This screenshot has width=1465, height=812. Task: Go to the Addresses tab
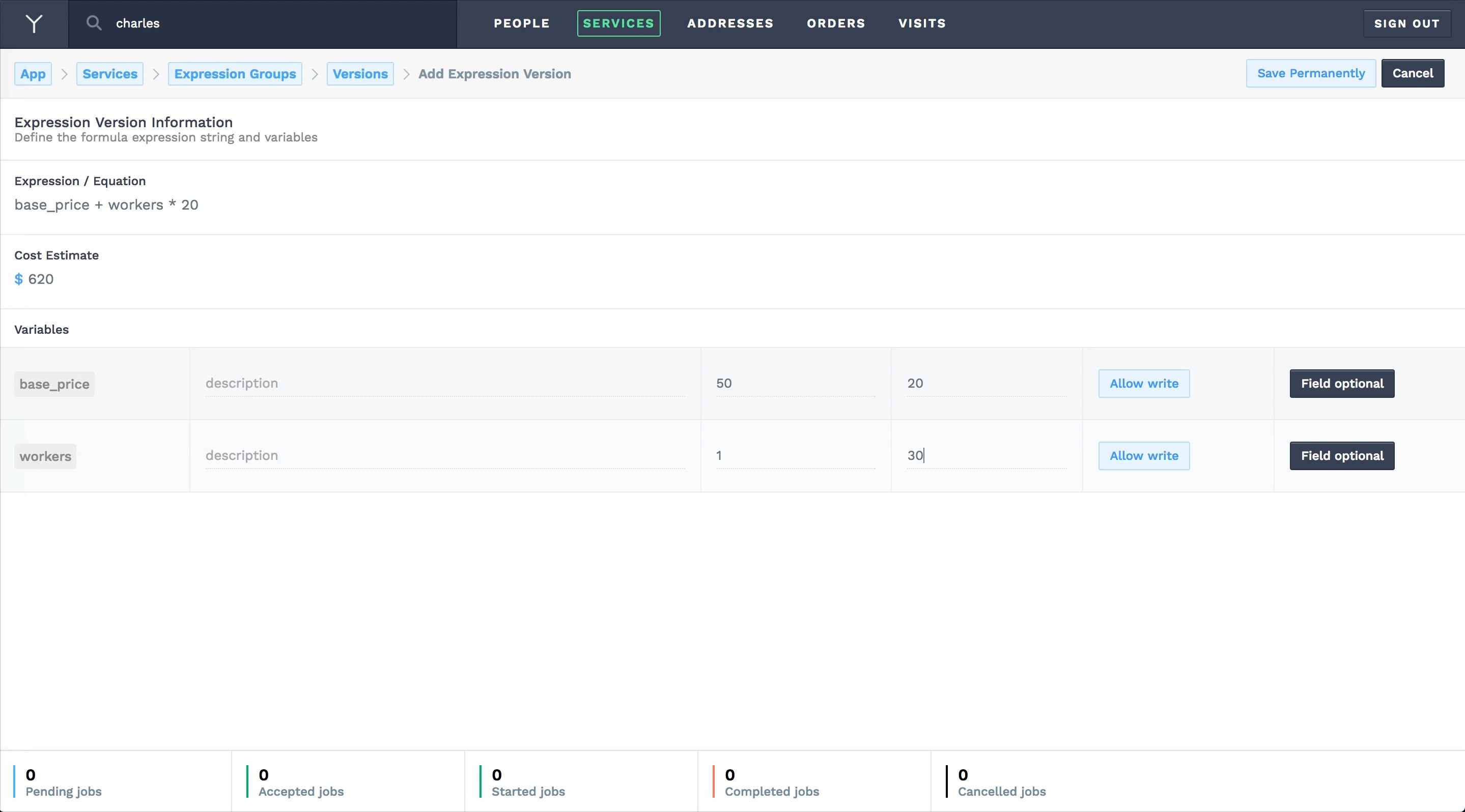pos(730,23)
